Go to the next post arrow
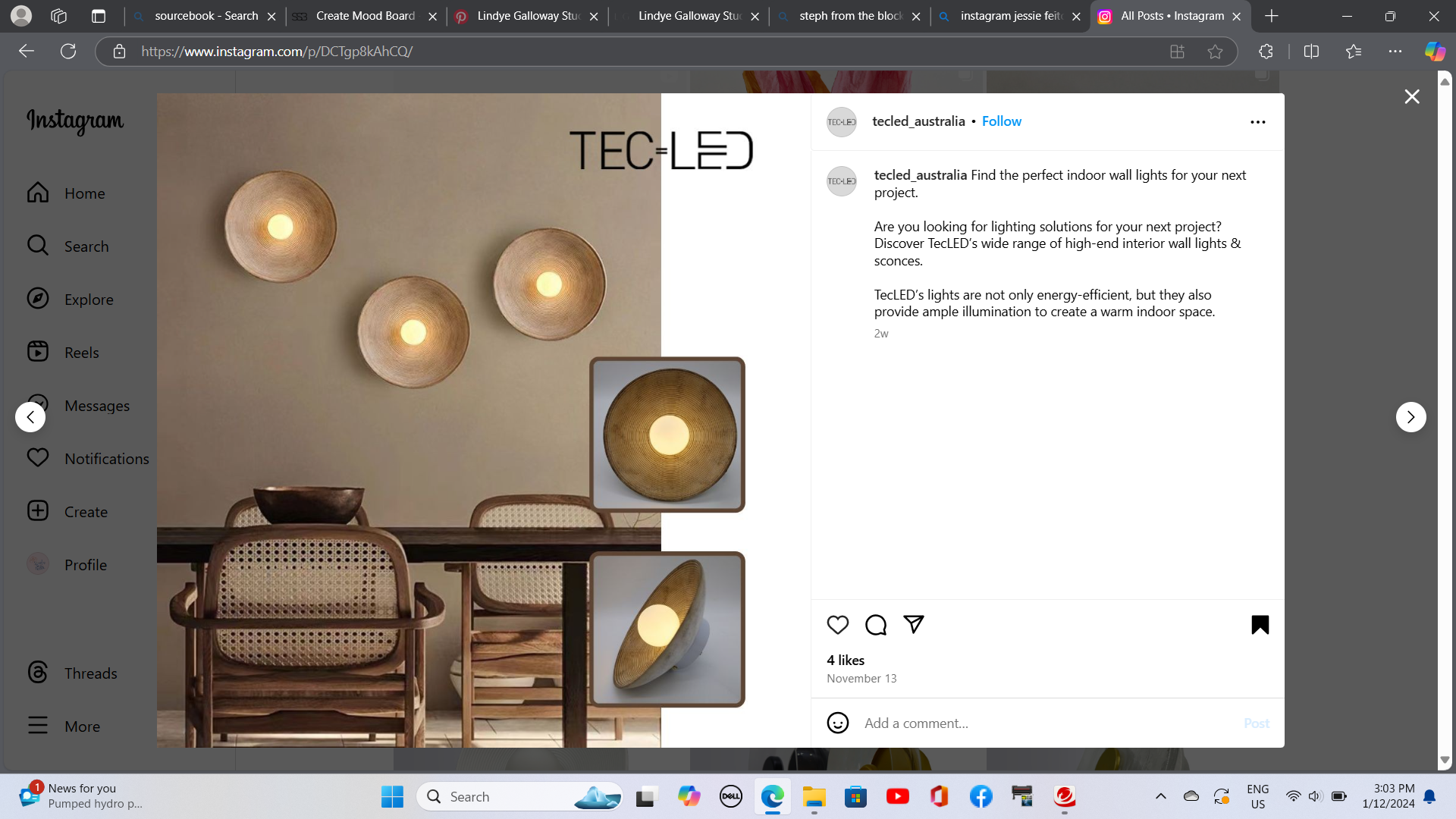The image size is (1456, 819). click(x=1410, y=417)
